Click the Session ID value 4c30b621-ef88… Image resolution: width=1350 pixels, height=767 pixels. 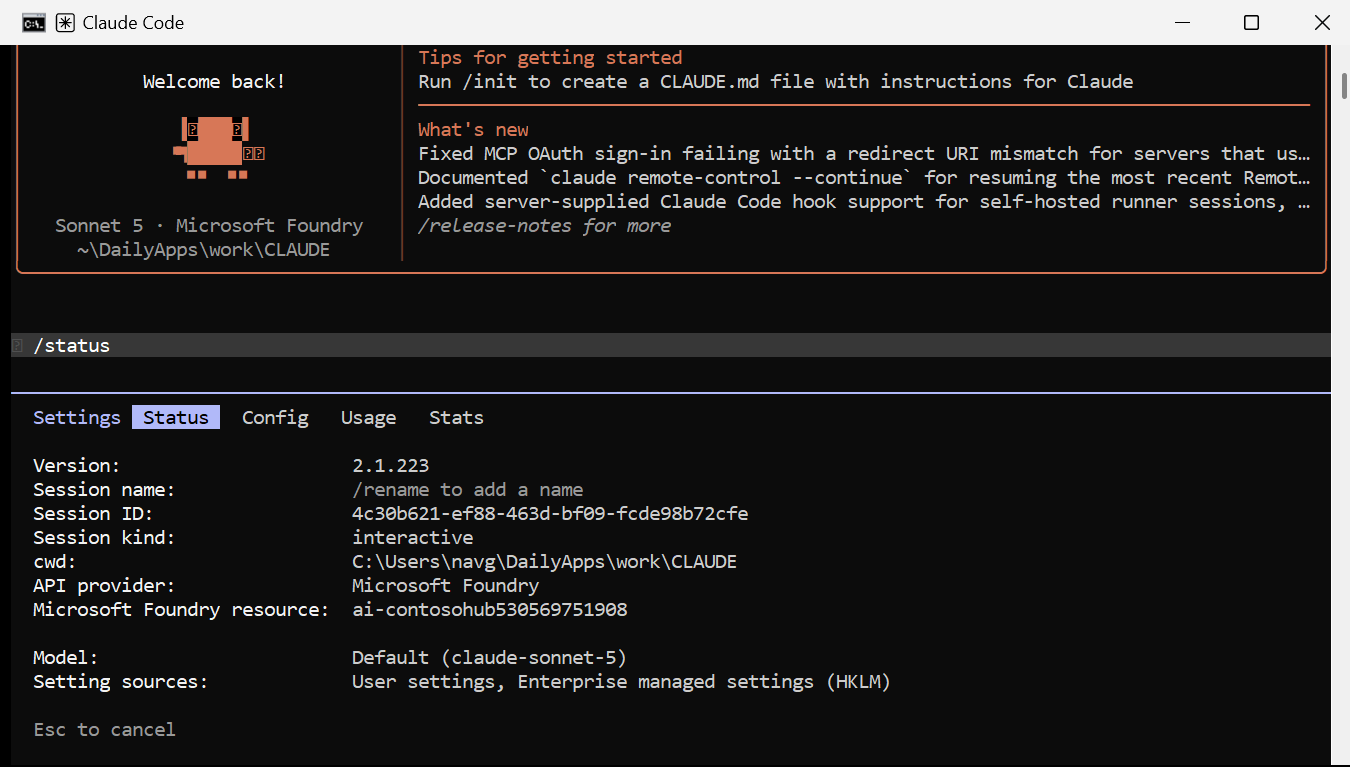[550, 514]
